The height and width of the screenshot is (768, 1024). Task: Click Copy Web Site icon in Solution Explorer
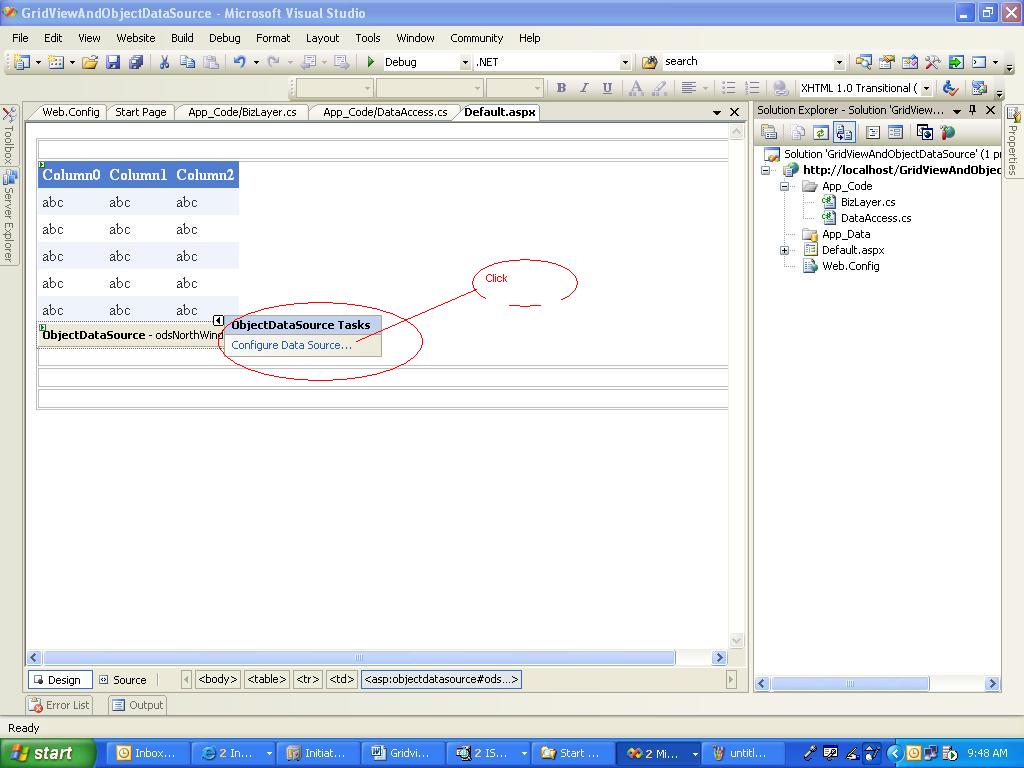[924, 133]
